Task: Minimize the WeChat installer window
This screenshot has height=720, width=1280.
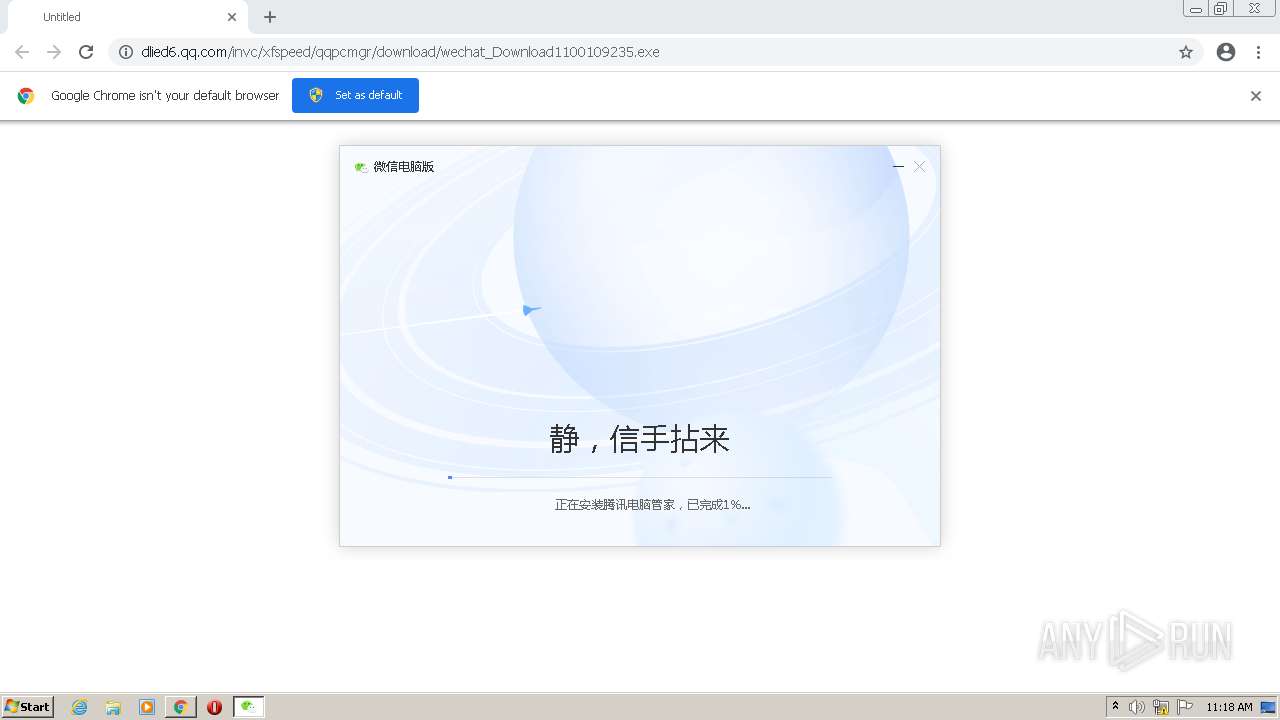Action: click(898, 167)
